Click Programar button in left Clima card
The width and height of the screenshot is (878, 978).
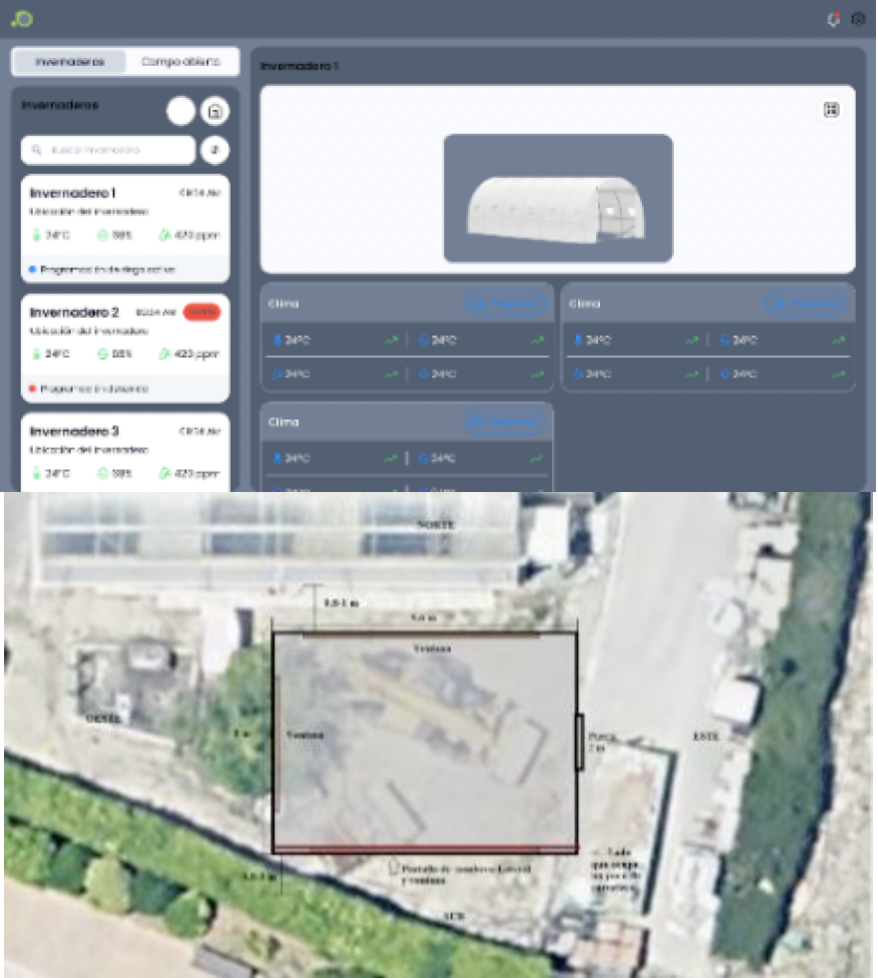click(x=505, y=304)
